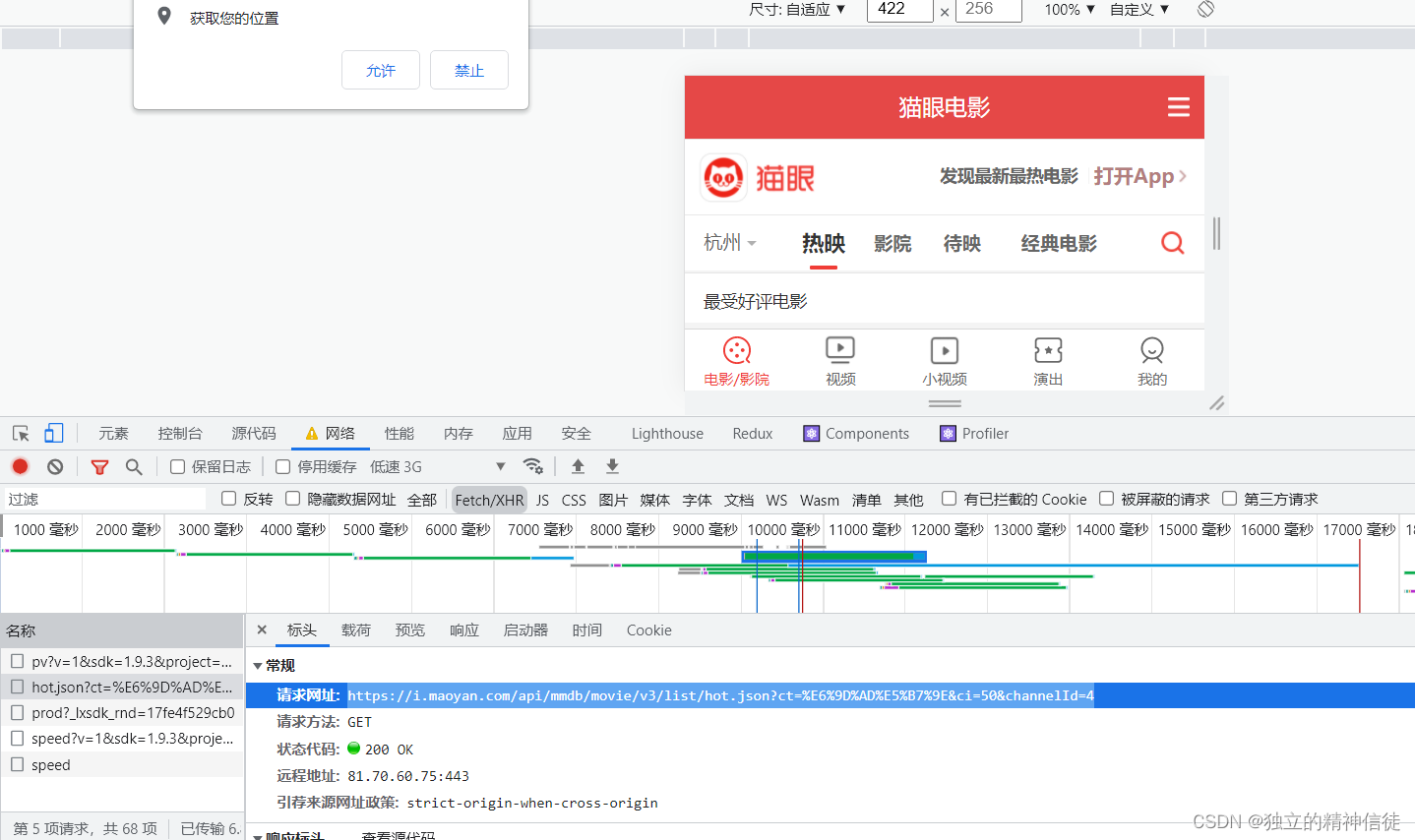Export HAR file download icon
Viewport: 1415px width, 840px height.
pyautogui.click(x=612, y=466)
